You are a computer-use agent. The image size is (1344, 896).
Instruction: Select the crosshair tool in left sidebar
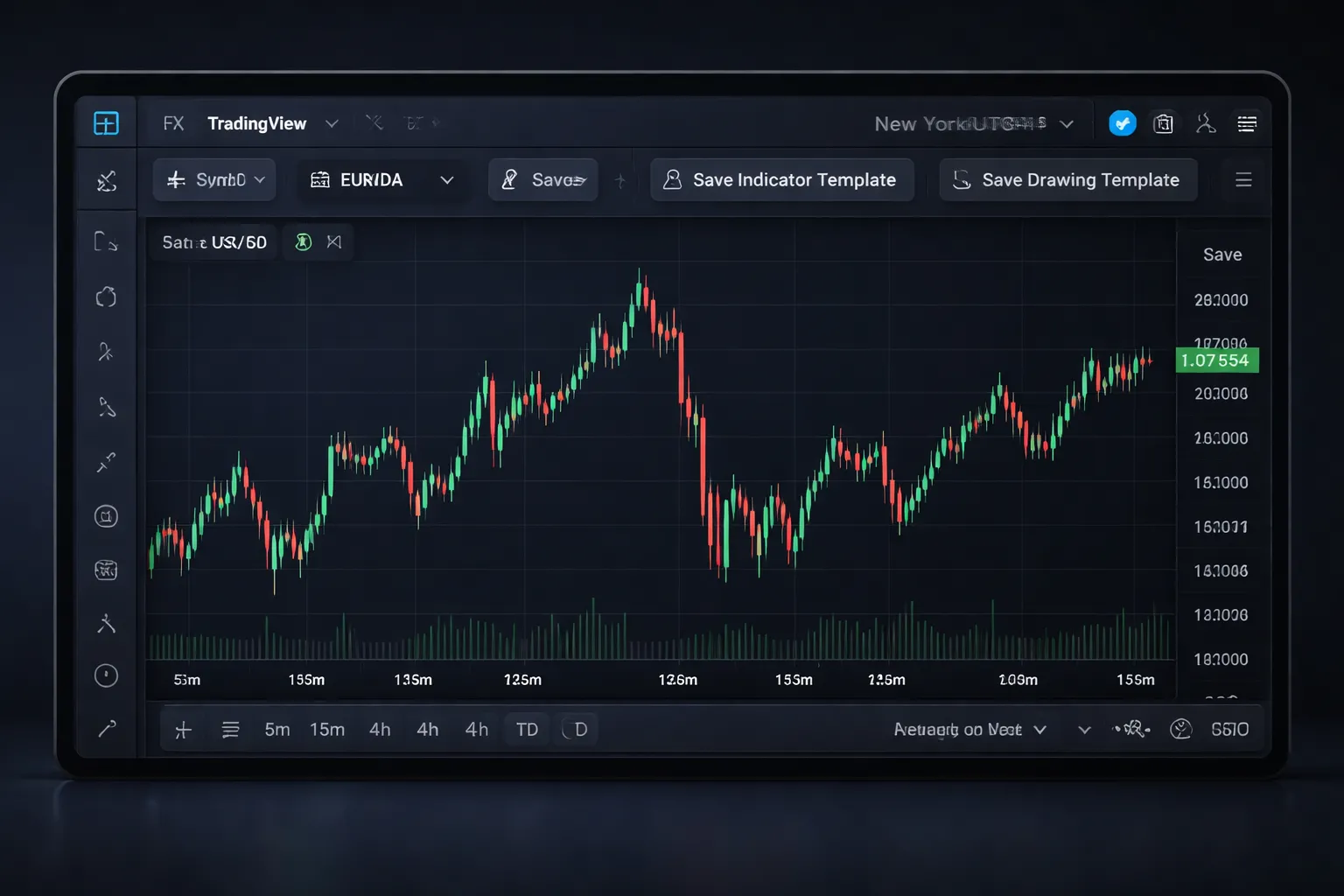click(106, 179)
